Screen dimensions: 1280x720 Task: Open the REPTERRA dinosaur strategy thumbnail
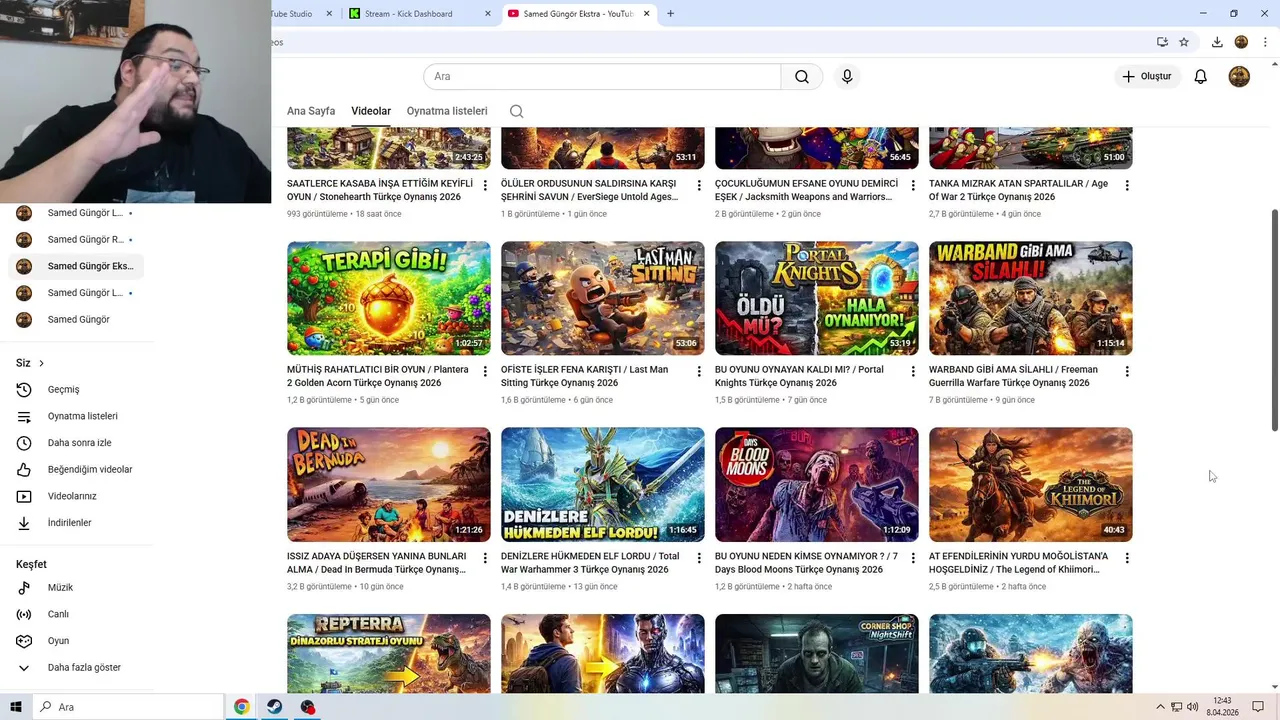pos(389,654)
